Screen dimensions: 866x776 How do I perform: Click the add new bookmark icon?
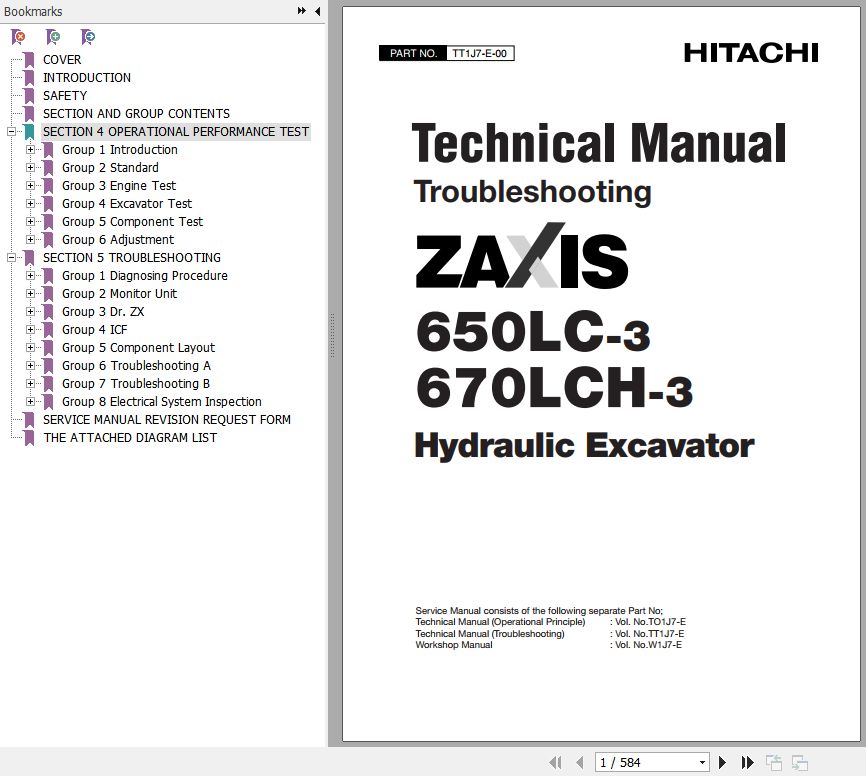(53, 37)
